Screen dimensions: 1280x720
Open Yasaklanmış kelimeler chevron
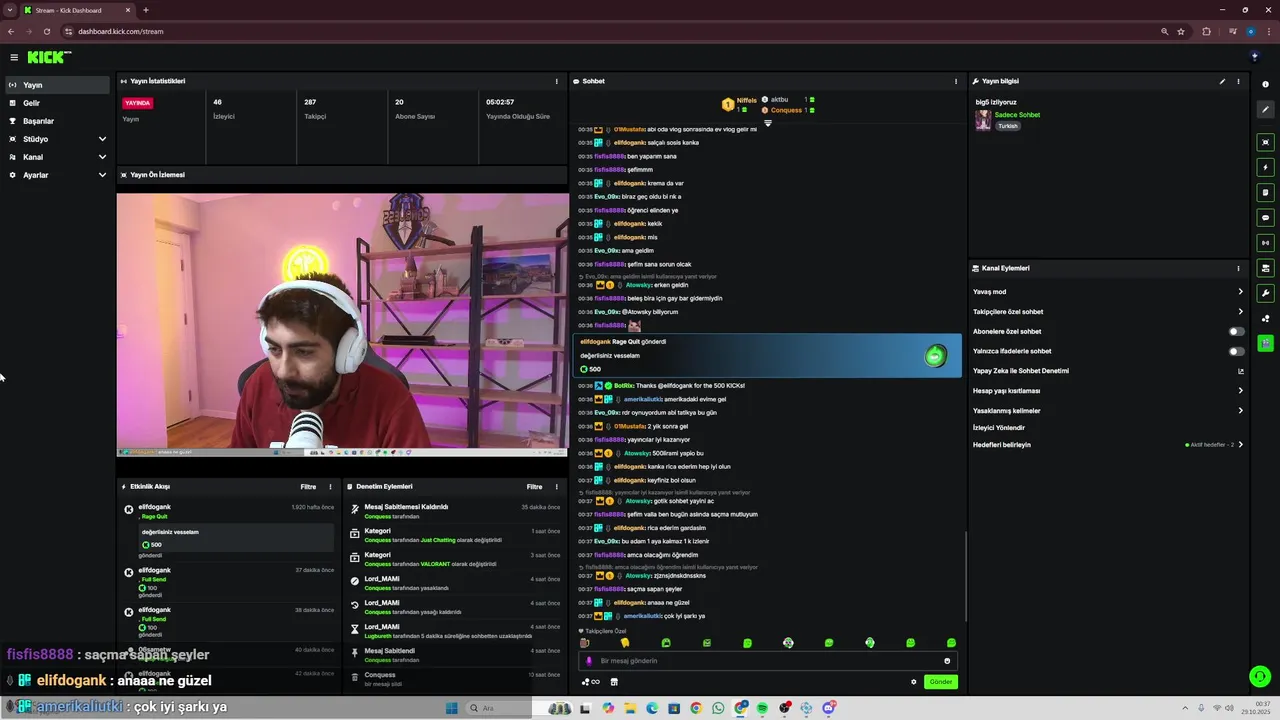coord(1240,411)
